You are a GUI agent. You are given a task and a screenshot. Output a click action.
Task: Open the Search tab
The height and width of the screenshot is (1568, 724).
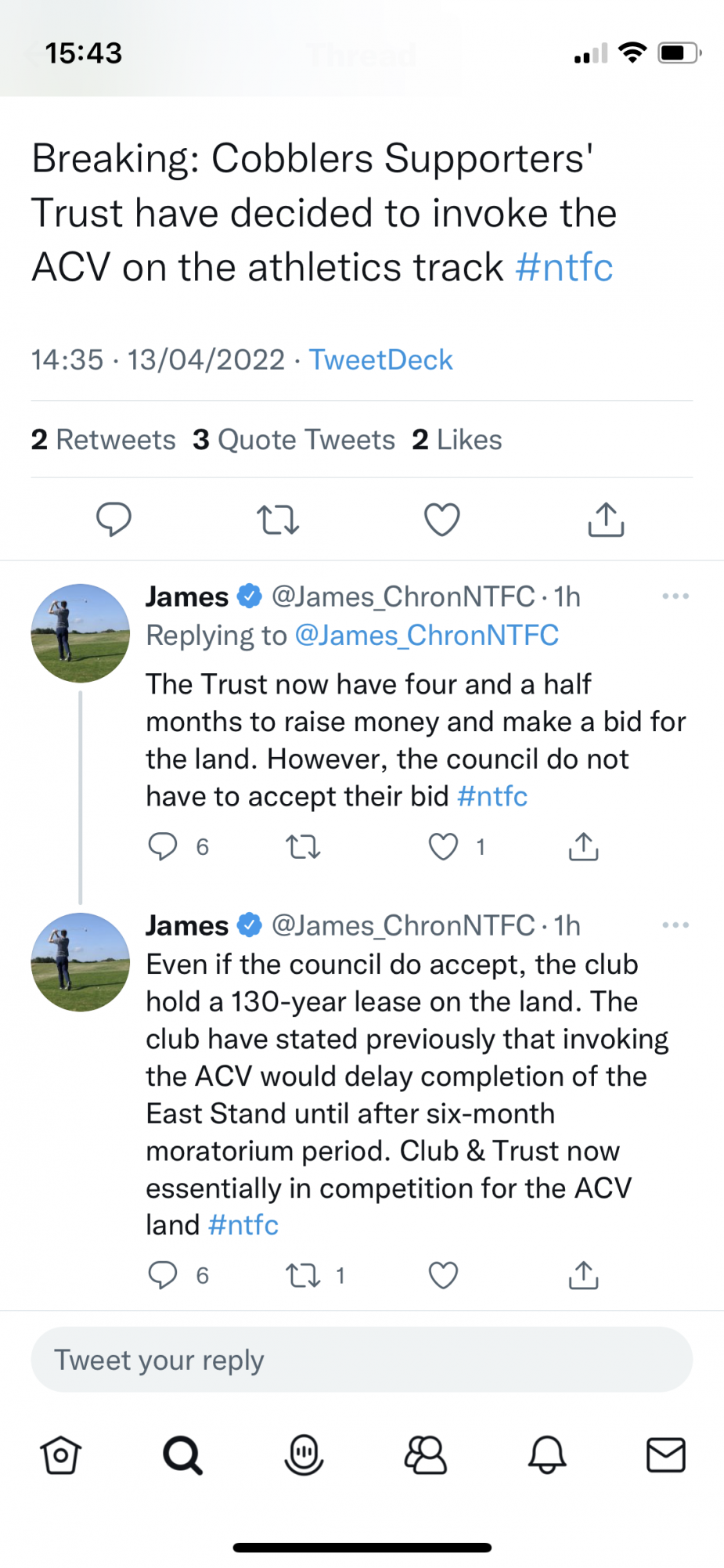click(182, 1455)
